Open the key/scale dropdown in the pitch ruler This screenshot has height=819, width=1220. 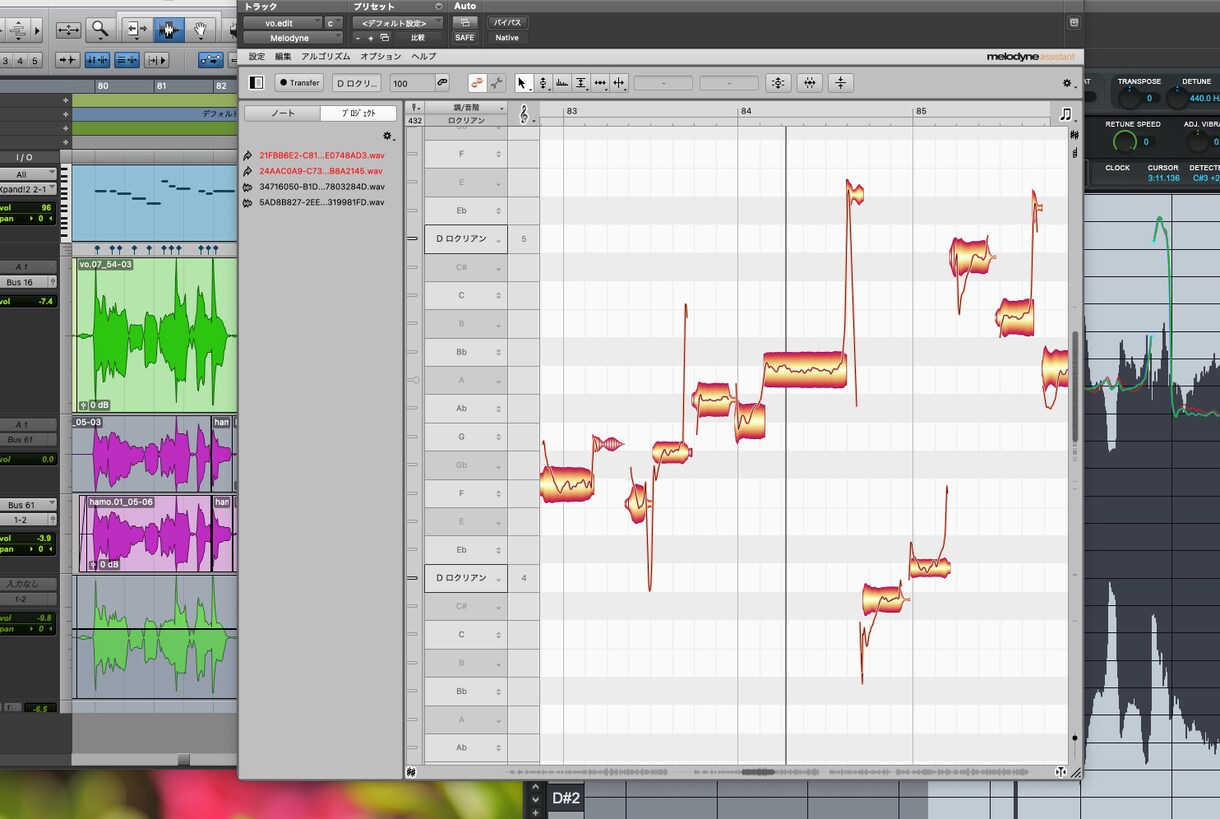pyautogui.click(x=466, y=108)
